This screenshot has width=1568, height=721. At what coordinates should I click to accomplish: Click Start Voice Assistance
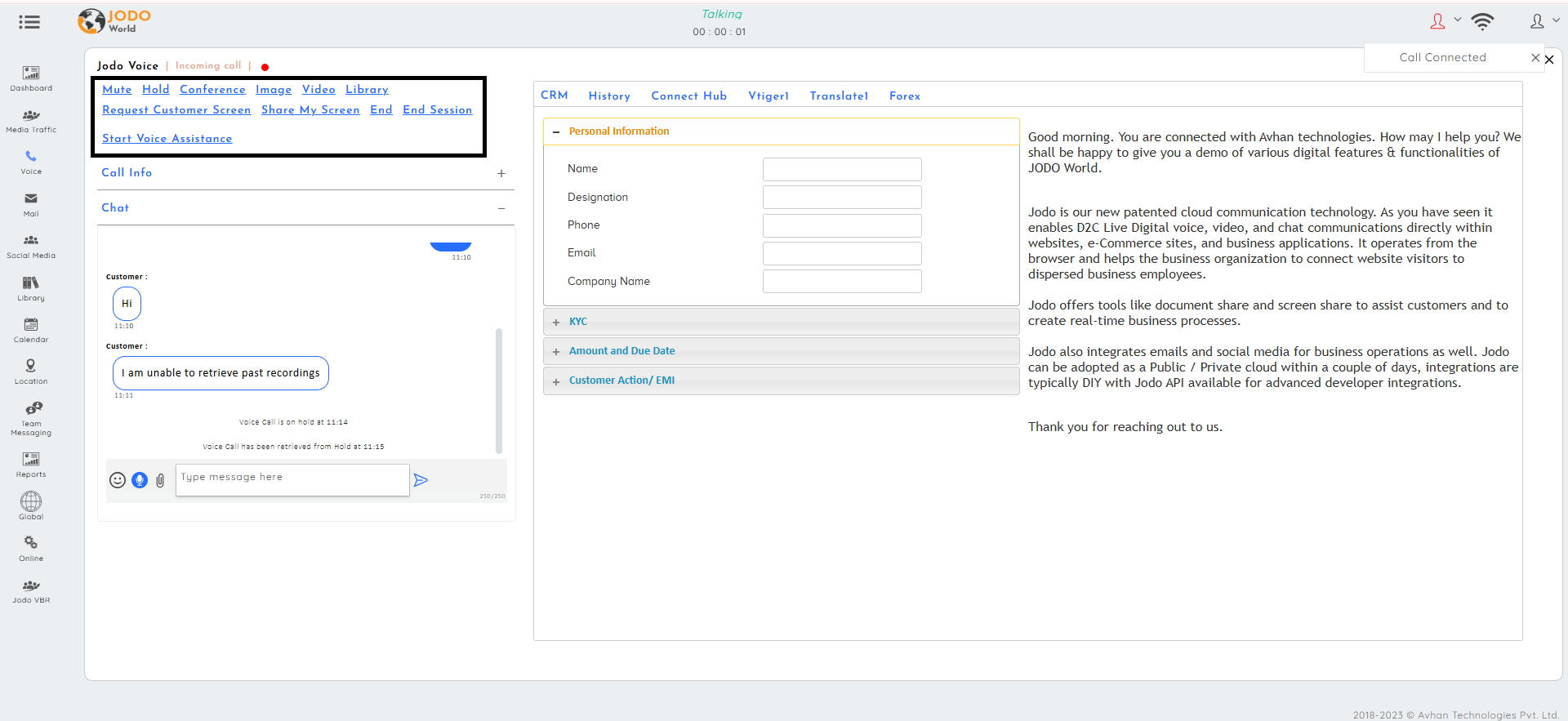pos(167,139)
